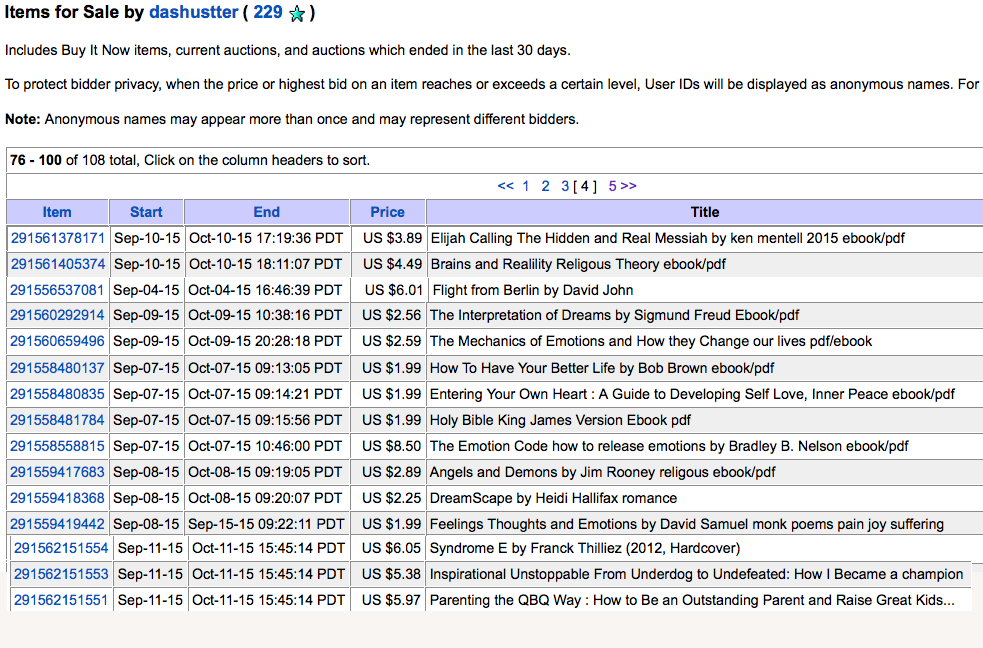Select title Feelings Thoughts and Emotions by David Samuel
Image resolution: width=983 pixels, height=648 pixels.
(x=686, y=524)
